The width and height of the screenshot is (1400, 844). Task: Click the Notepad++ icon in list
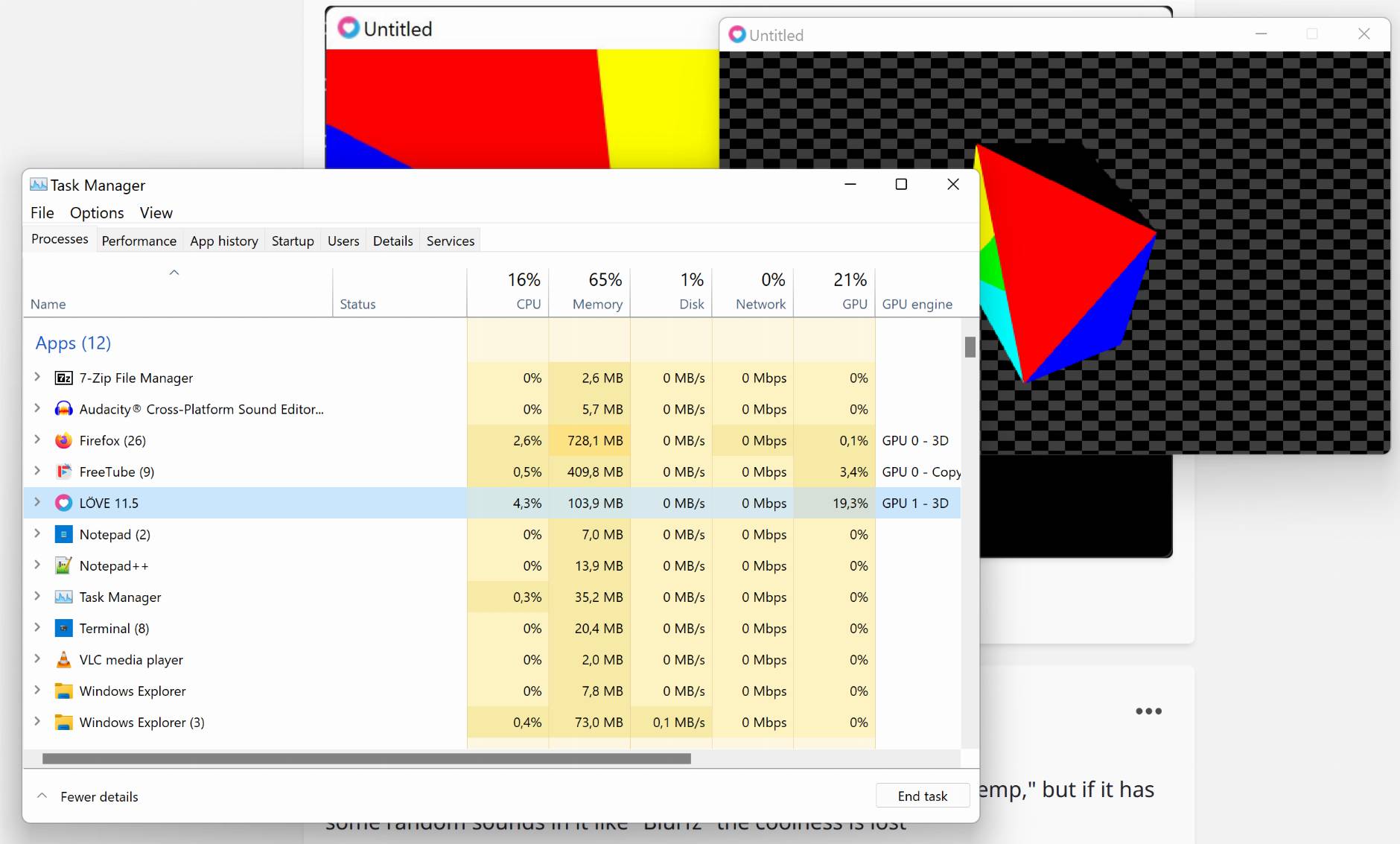(64, 566)
